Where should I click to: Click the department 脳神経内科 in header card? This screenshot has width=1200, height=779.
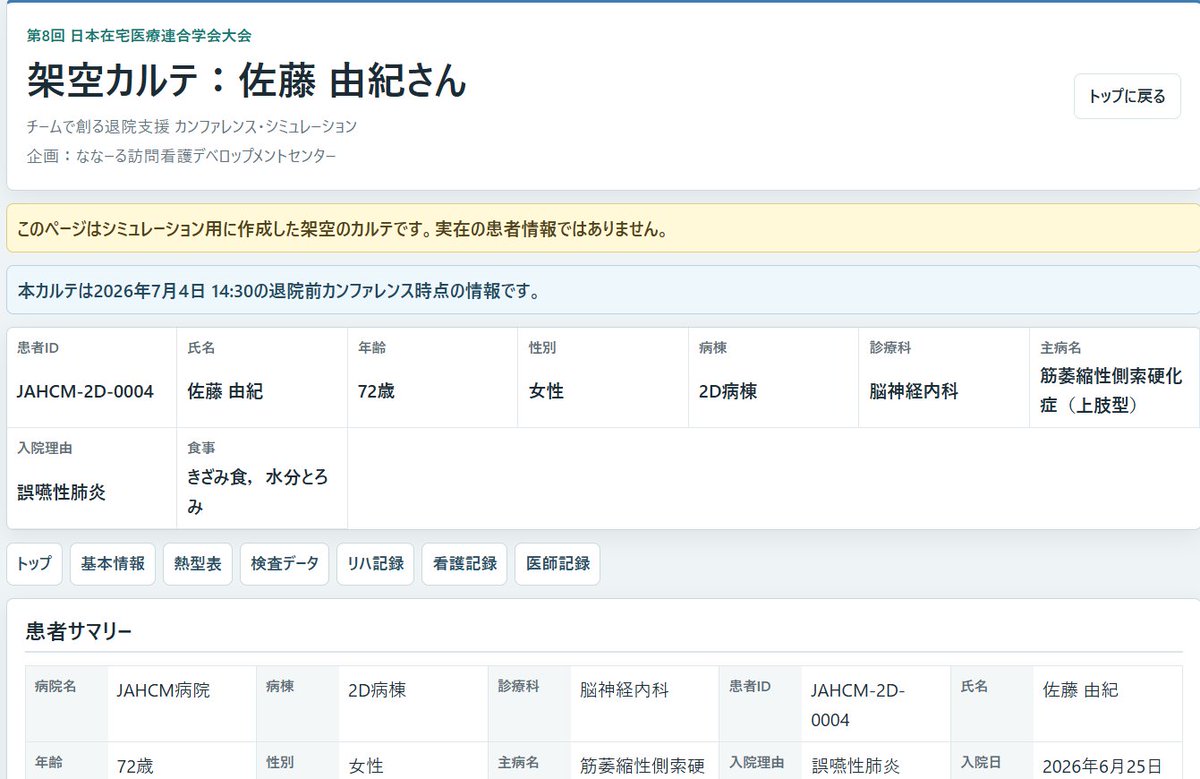click(914, 392)
